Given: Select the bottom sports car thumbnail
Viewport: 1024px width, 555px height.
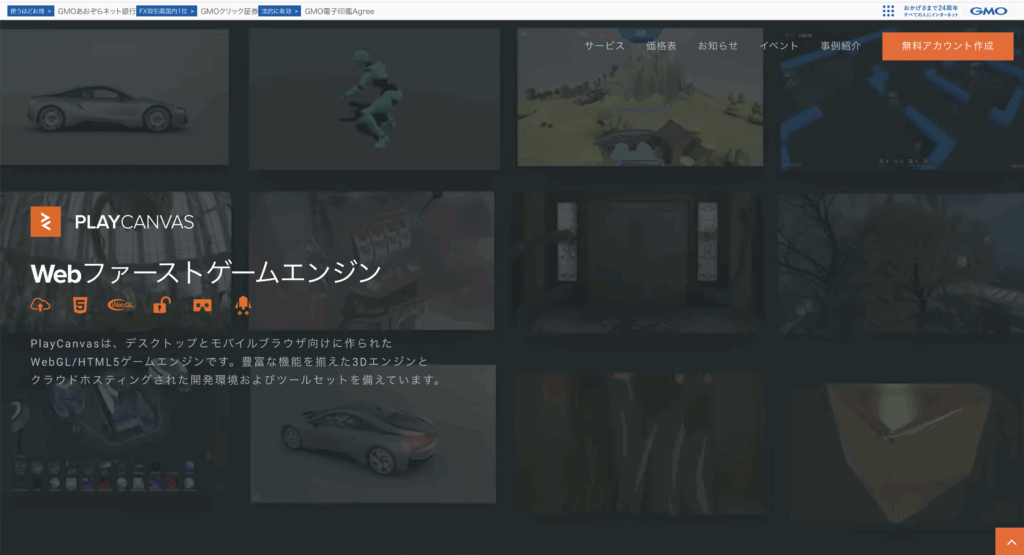Looking at the screenshot, I should [373, 434].
